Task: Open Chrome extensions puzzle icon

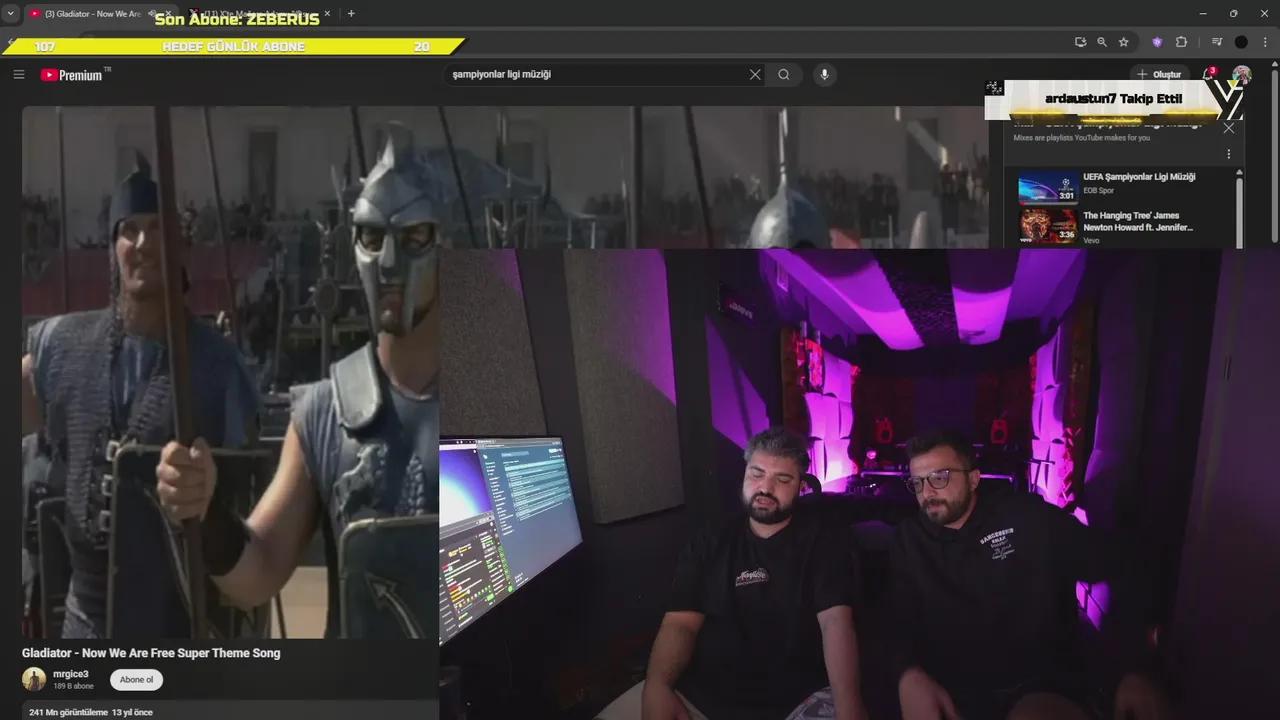Action: (x=1181, y=42)
